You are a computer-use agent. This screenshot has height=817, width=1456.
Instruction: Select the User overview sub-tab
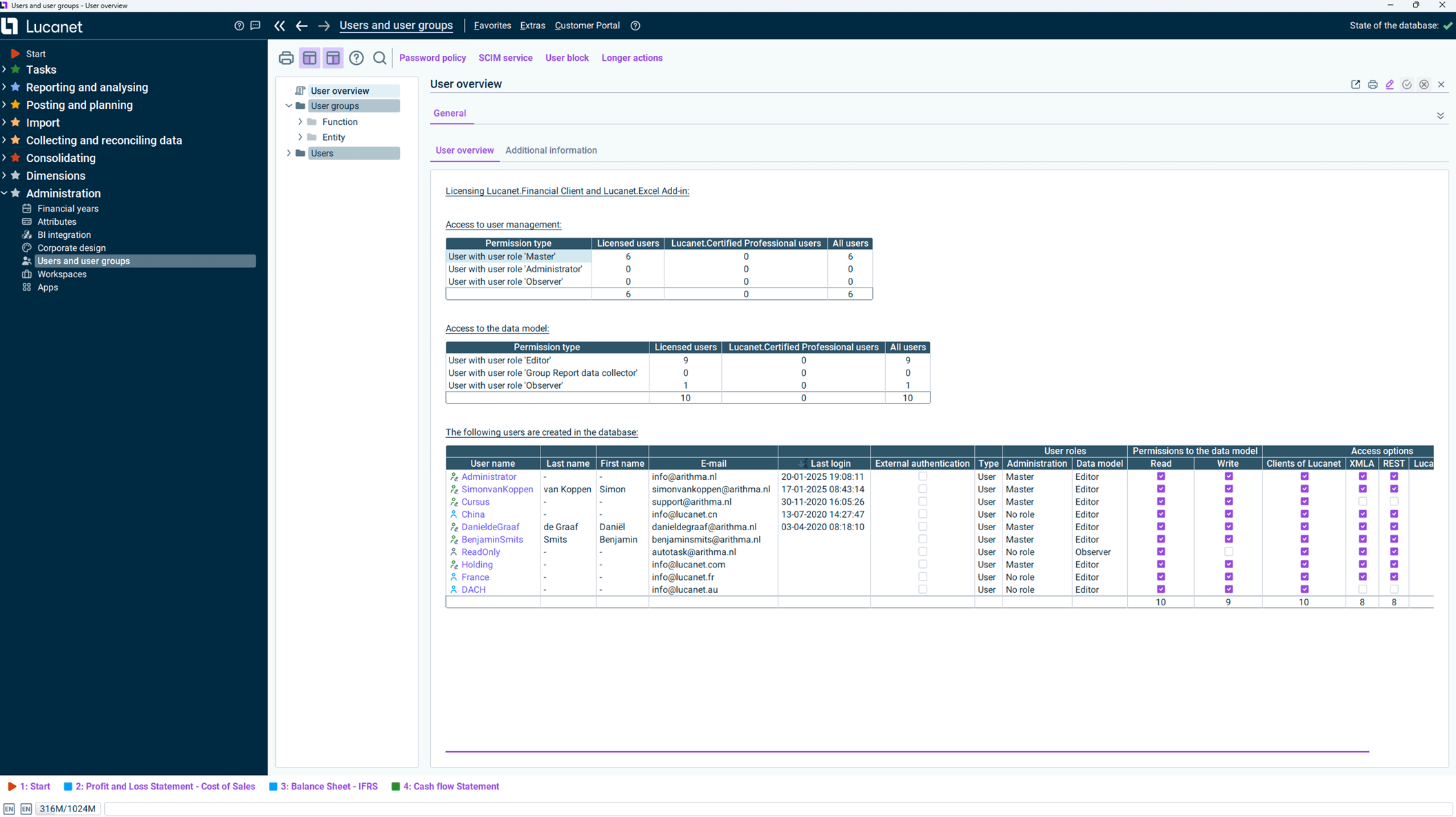(465, 150)
